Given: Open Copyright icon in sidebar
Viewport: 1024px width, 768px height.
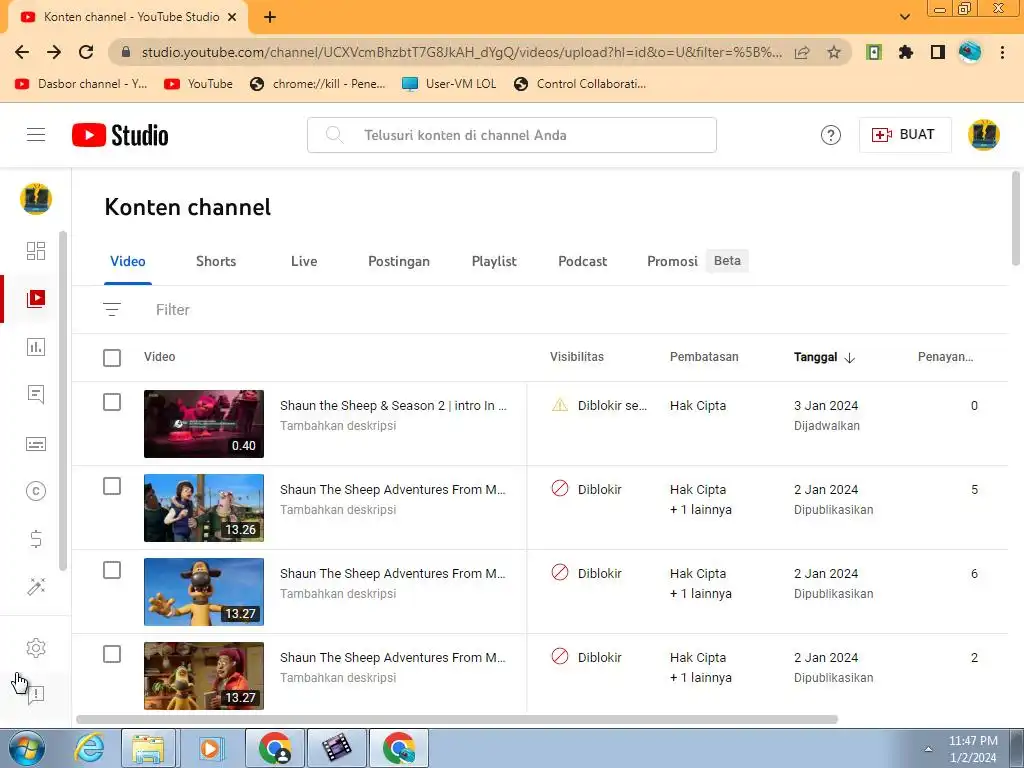Looking at the screenshot, I should tap(36, 491).
